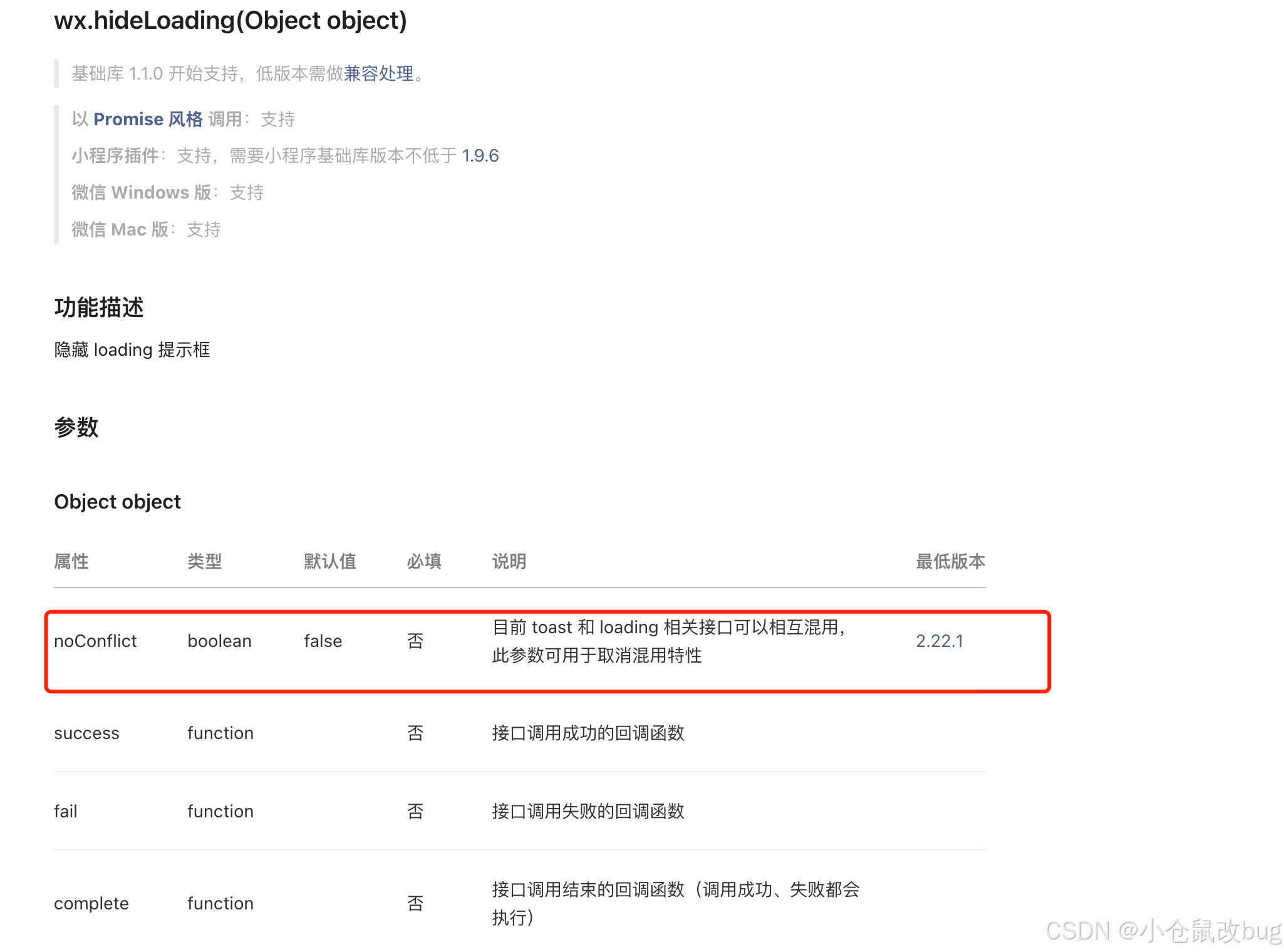Click the false default value cell
1284x952 pixels.
pos(323,640)
